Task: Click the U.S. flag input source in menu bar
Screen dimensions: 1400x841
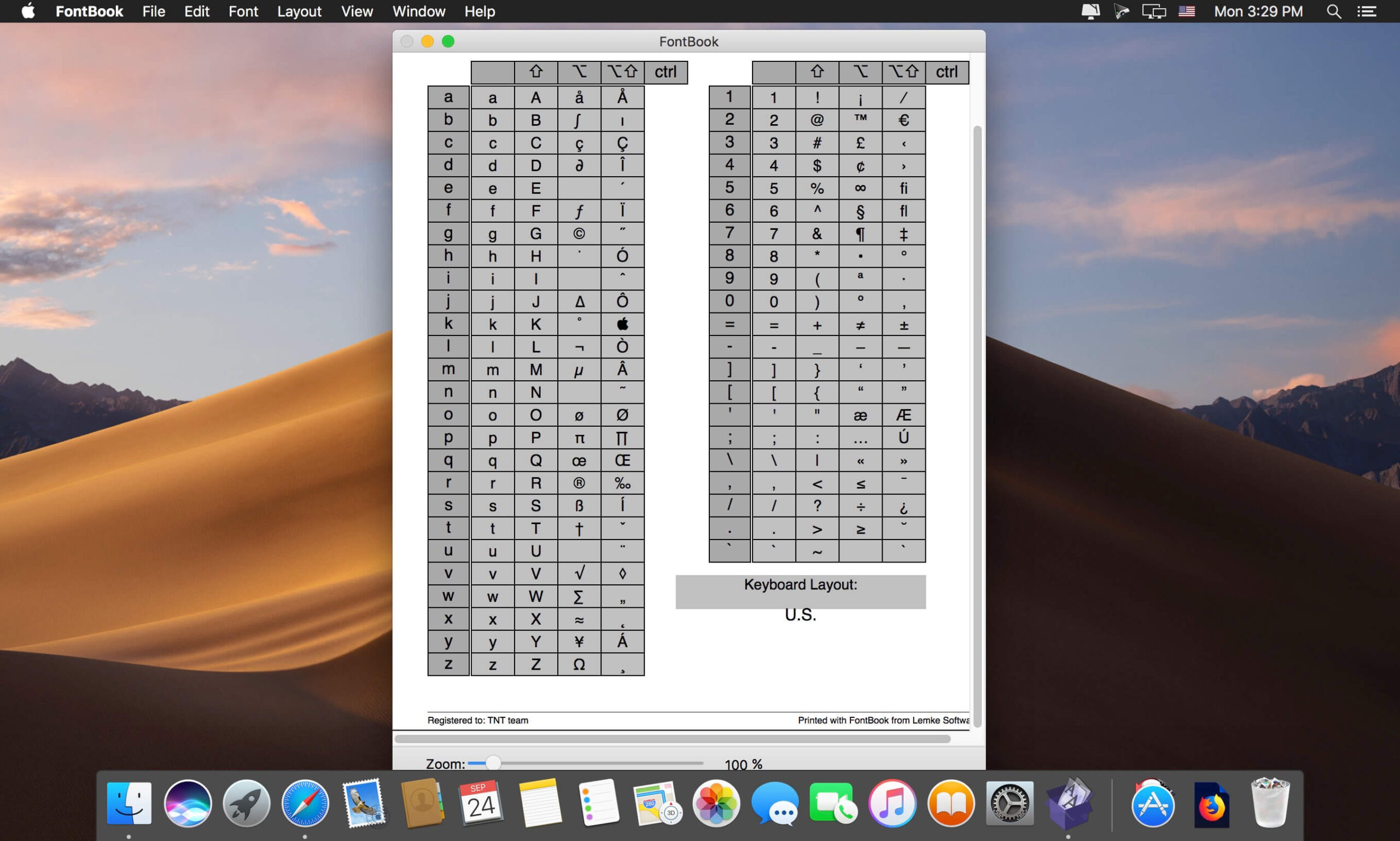Action: [x=1187, y=11]
